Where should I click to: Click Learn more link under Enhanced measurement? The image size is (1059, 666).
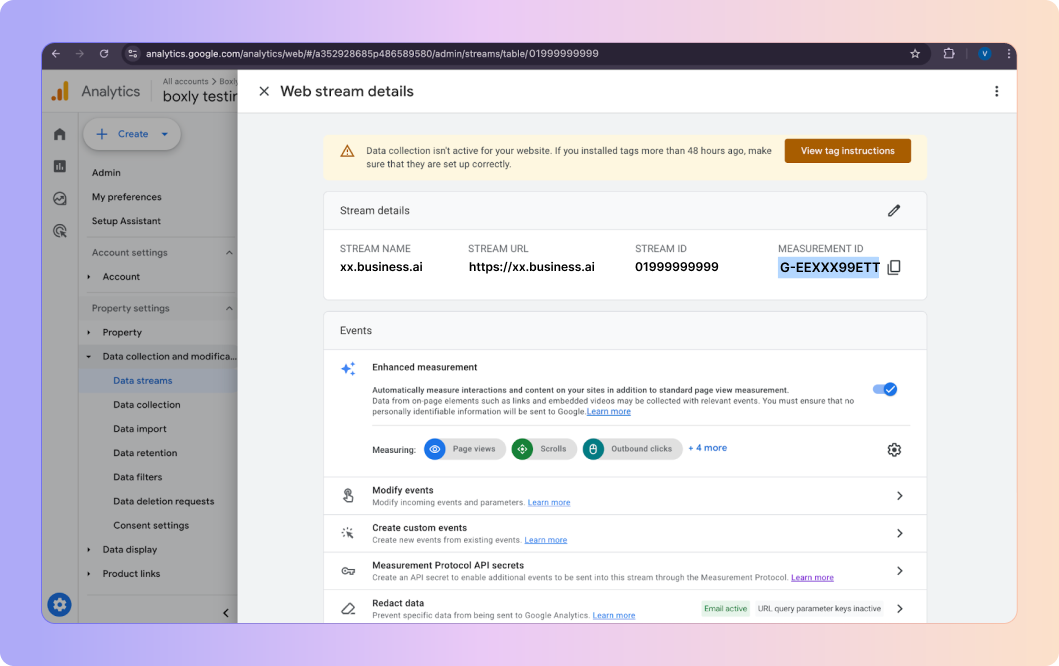click(609, 411)
